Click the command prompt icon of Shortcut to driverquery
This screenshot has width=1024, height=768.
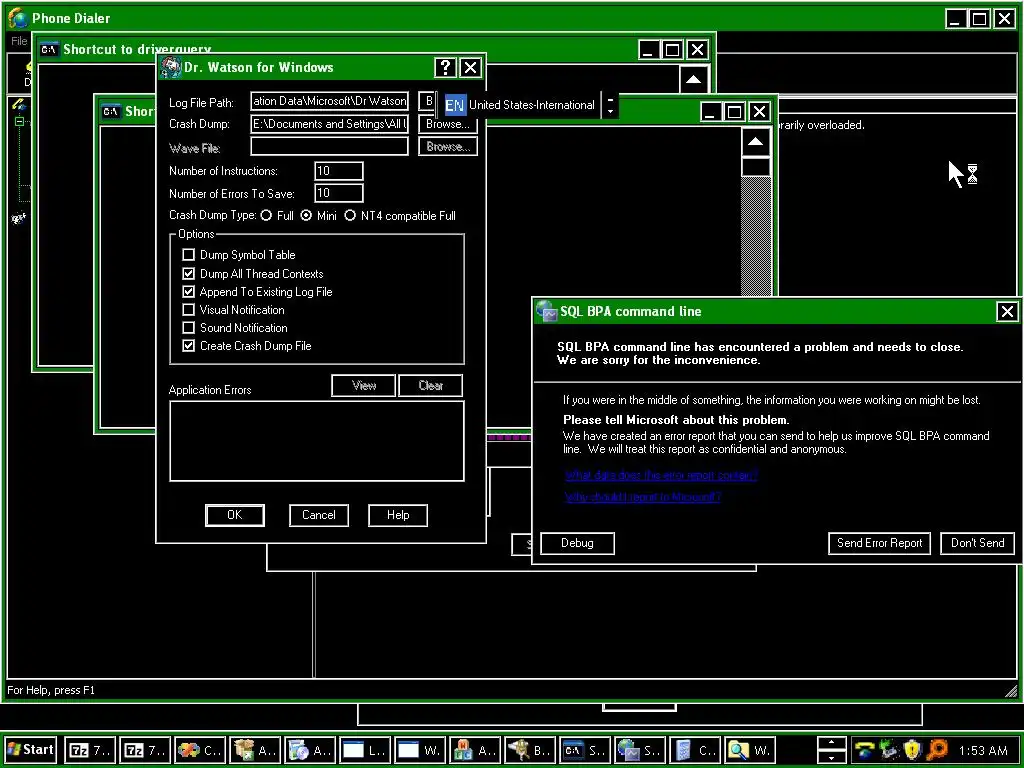coord(50,50)
